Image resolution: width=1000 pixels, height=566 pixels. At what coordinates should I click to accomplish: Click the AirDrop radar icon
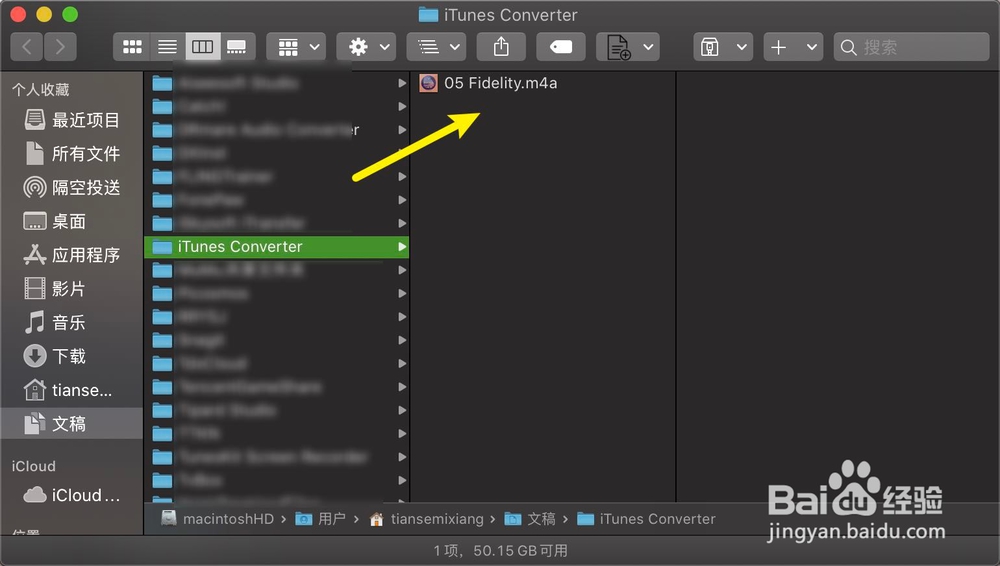34,188
